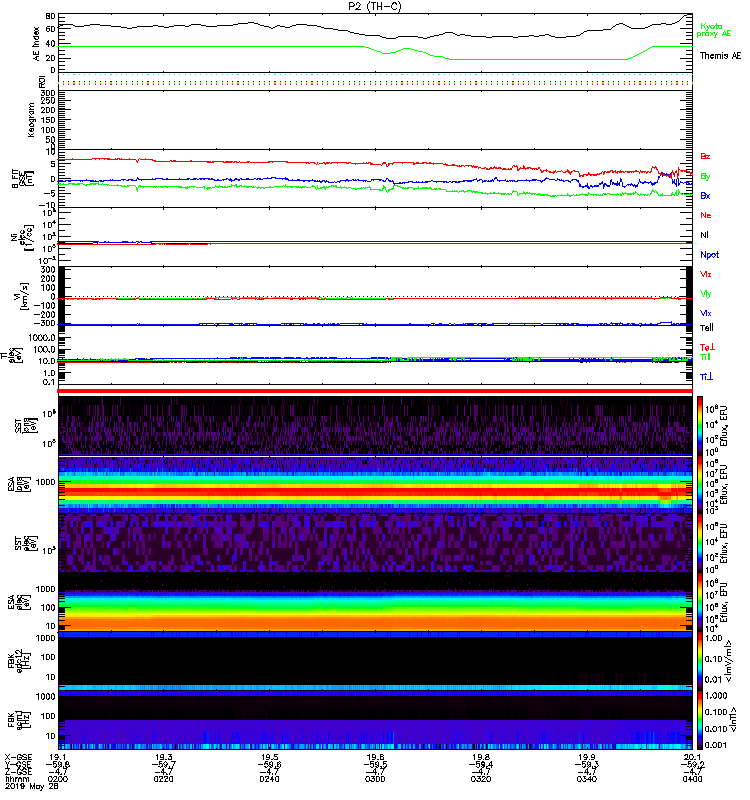The image size is (750, 800).
Task: Click the blue Bx legend label
Action: [x=705, y=195]
